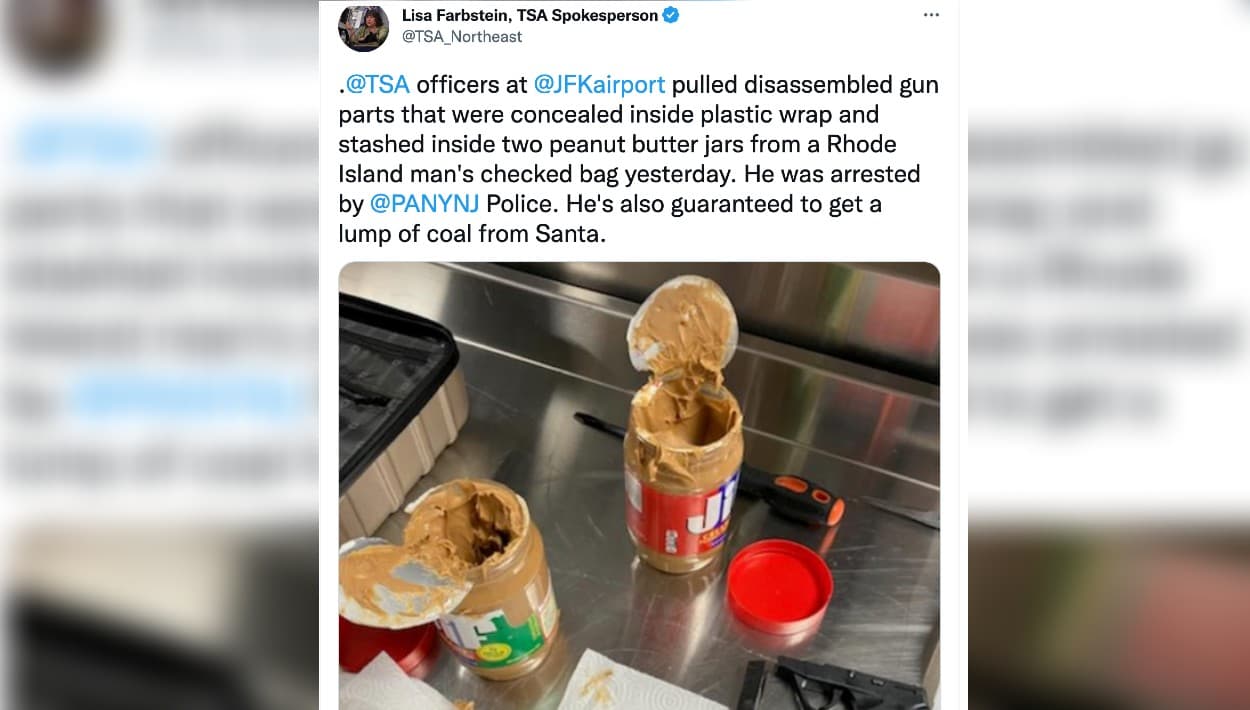The width and height of the screenshot is (1250, 710).
Task: Open the @TSA mention link
Action: pyautogui.click(x=378, y=84)
